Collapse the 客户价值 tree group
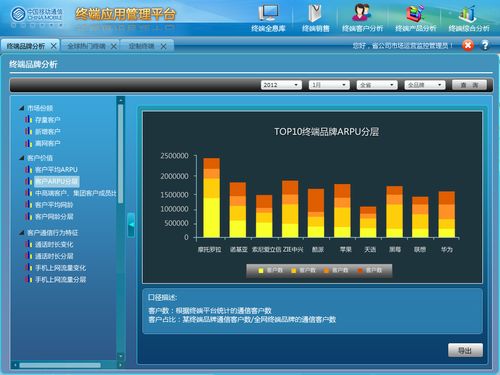Image resolution: width=500 pixels, height=375 pixels. (x=22, y=158)
